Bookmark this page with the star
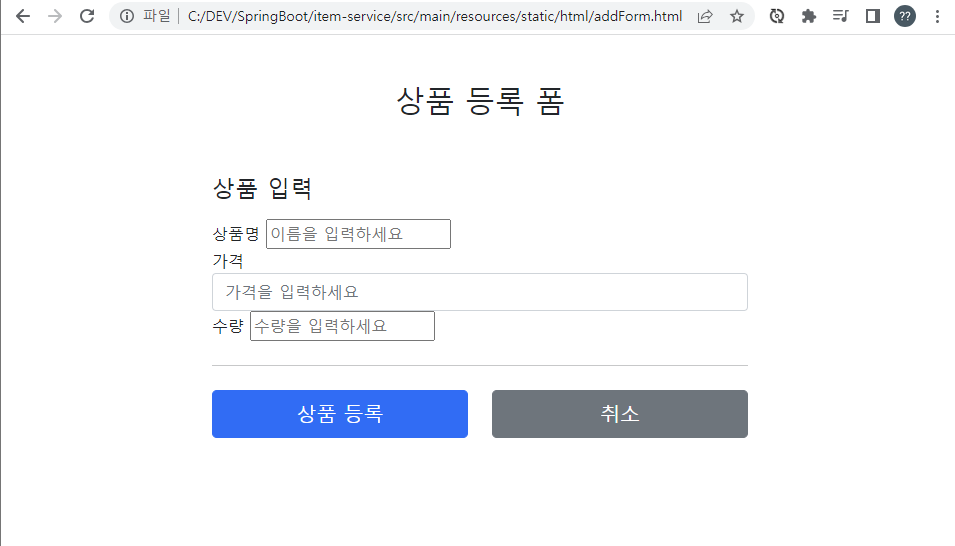 pos(737,16)
